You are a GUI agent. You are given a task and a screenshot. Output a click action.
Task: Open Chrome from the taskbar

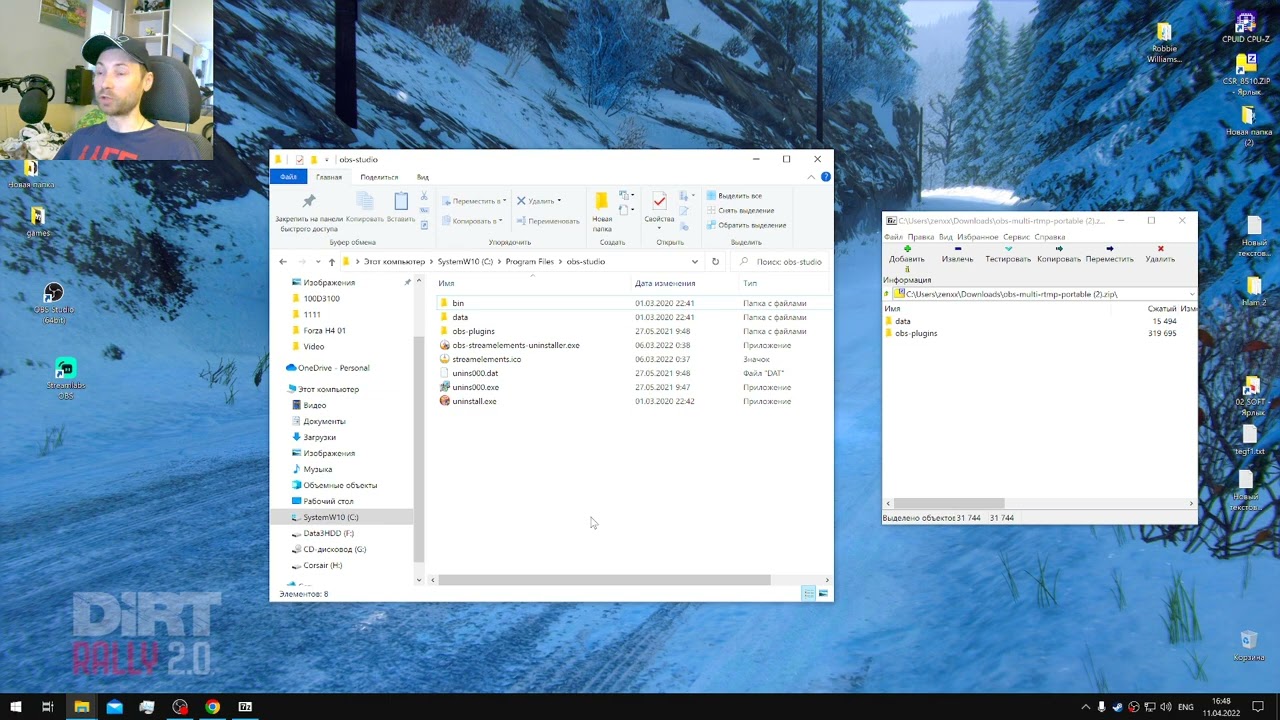(212, 707)
